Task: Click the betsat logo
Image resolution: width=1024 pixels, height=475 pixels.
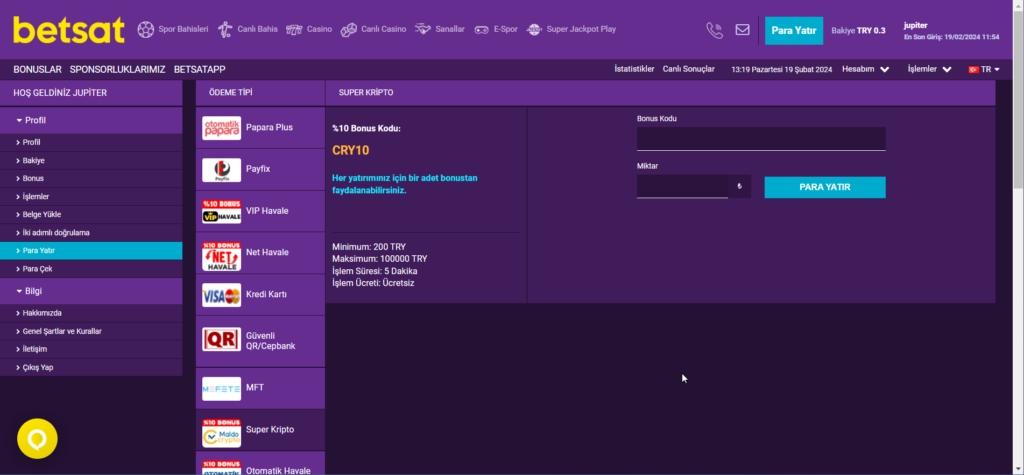Action: tap(69, 30)
